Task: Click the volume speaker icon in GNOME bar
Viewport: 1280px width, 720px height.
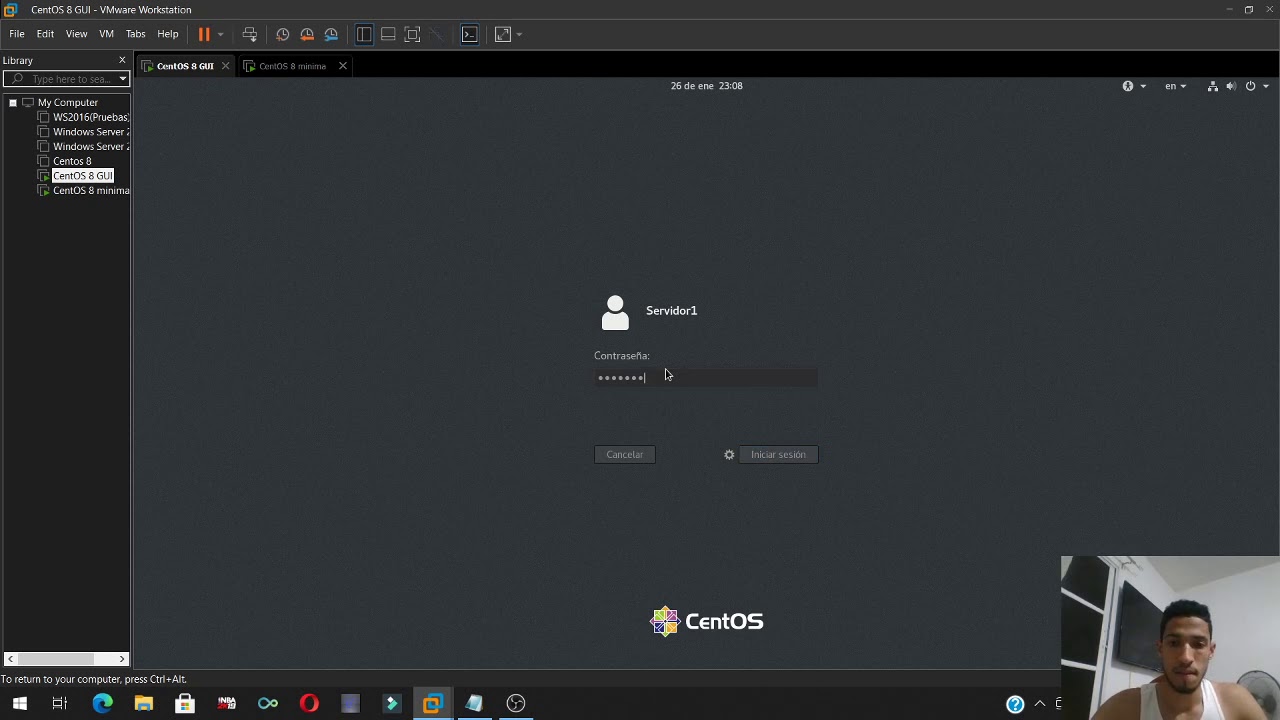Action: tap(1231, 86)
